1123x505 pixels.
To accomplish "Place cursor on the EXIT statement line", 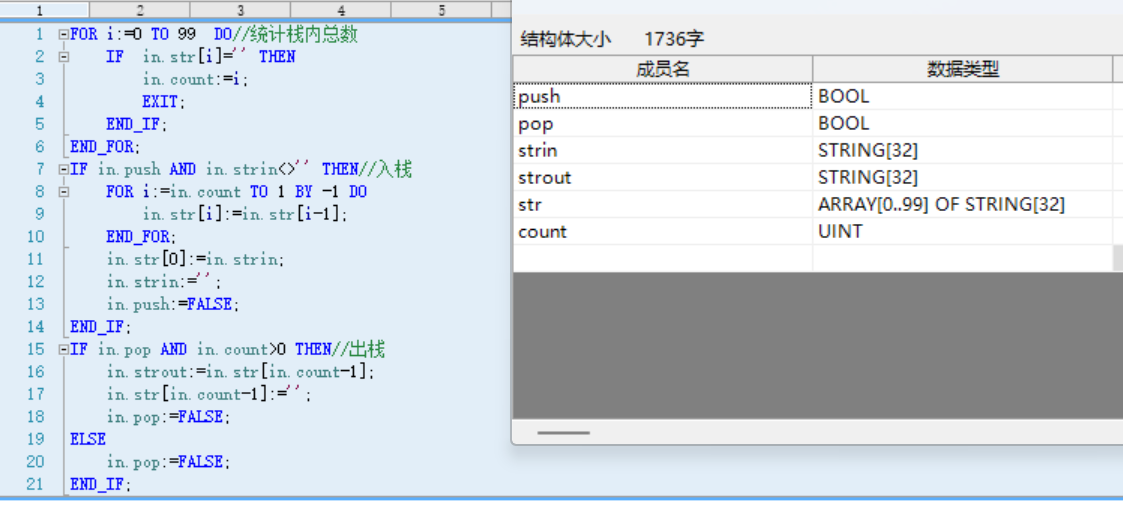I will click(x=163, y=102).
